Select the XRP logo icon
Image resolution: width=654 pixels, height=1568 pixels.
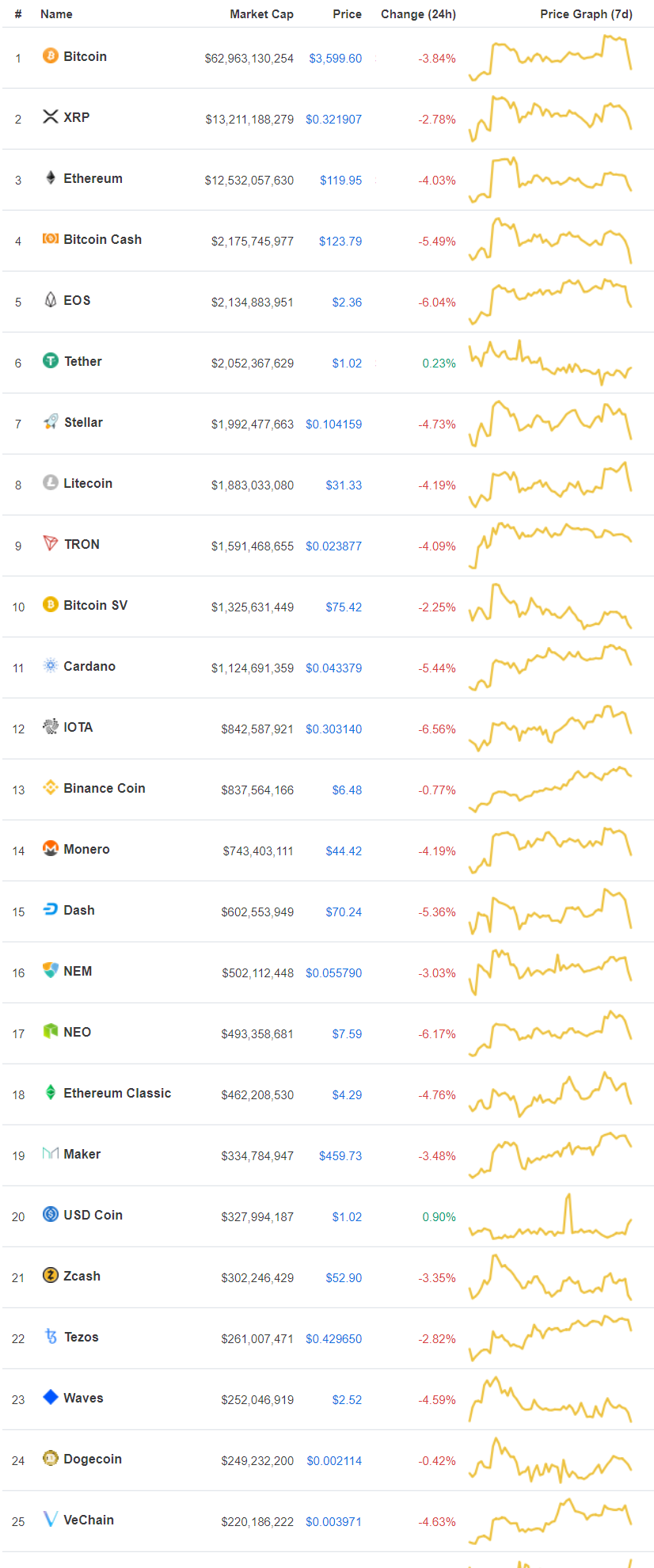(x=49, y=117)
